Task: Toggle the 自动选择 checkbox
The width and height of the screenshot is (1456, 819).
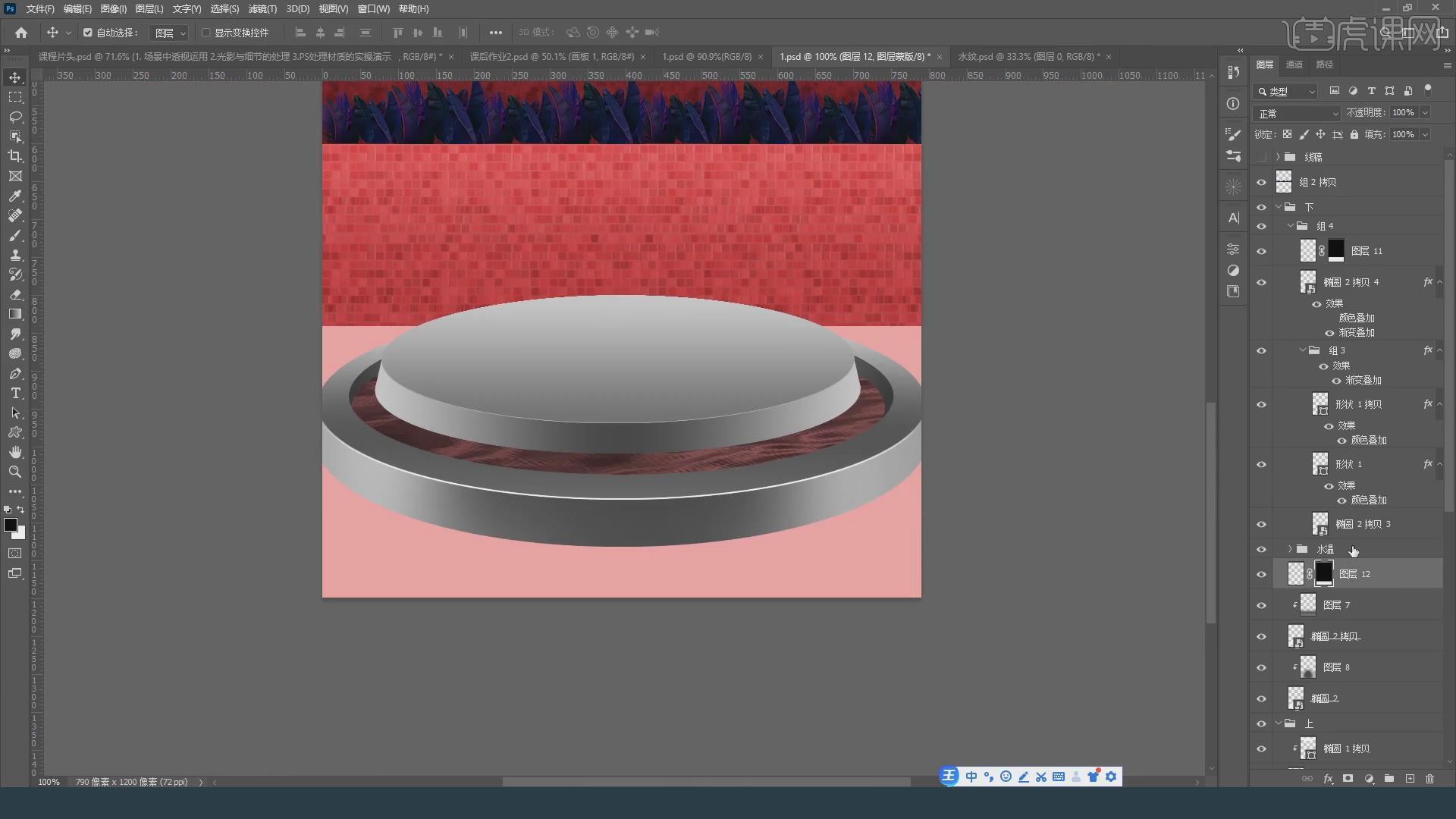Action: [88, 33]
